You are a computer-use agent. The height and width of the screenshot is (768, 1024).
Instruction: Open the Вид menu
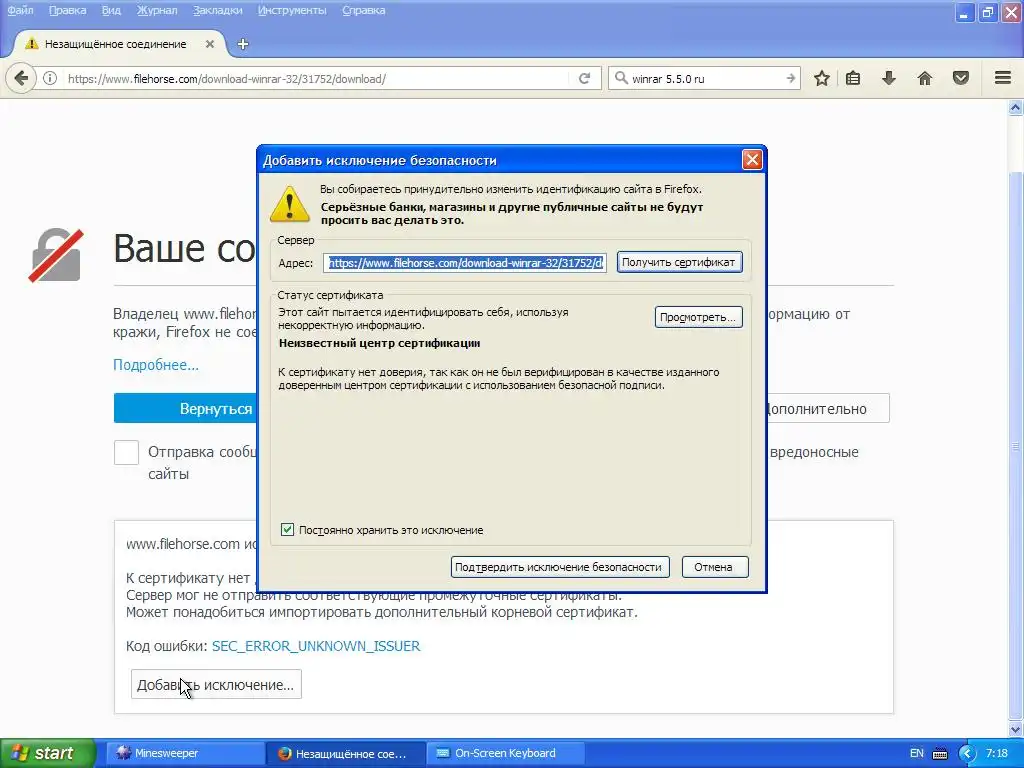111,10
